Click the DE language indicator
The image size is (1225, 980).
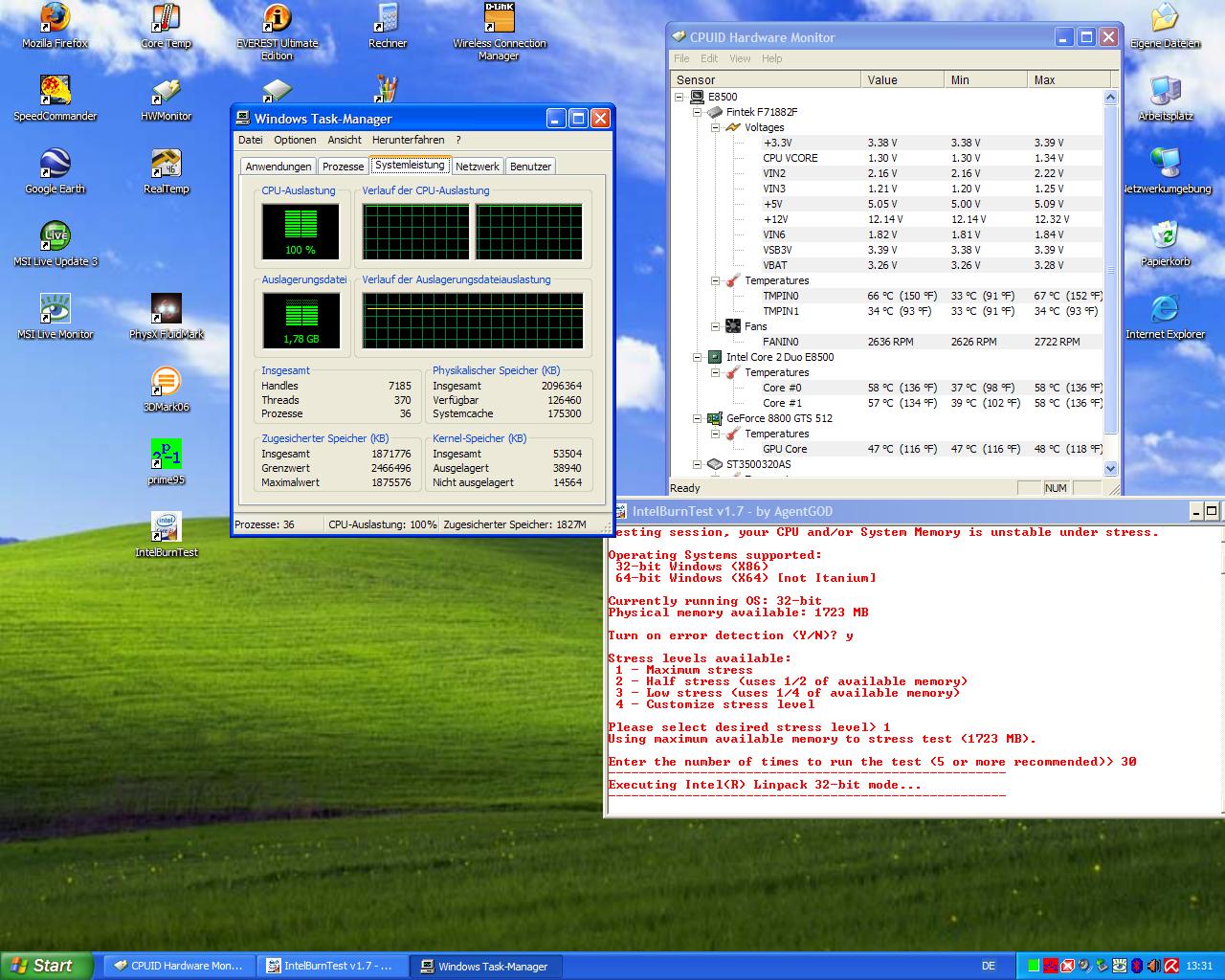989,966
